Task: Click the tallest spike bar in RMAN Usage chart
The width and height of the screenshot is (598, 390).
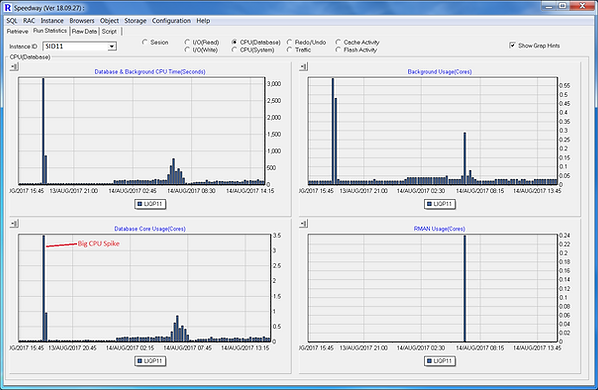Action: pos(465,288)
